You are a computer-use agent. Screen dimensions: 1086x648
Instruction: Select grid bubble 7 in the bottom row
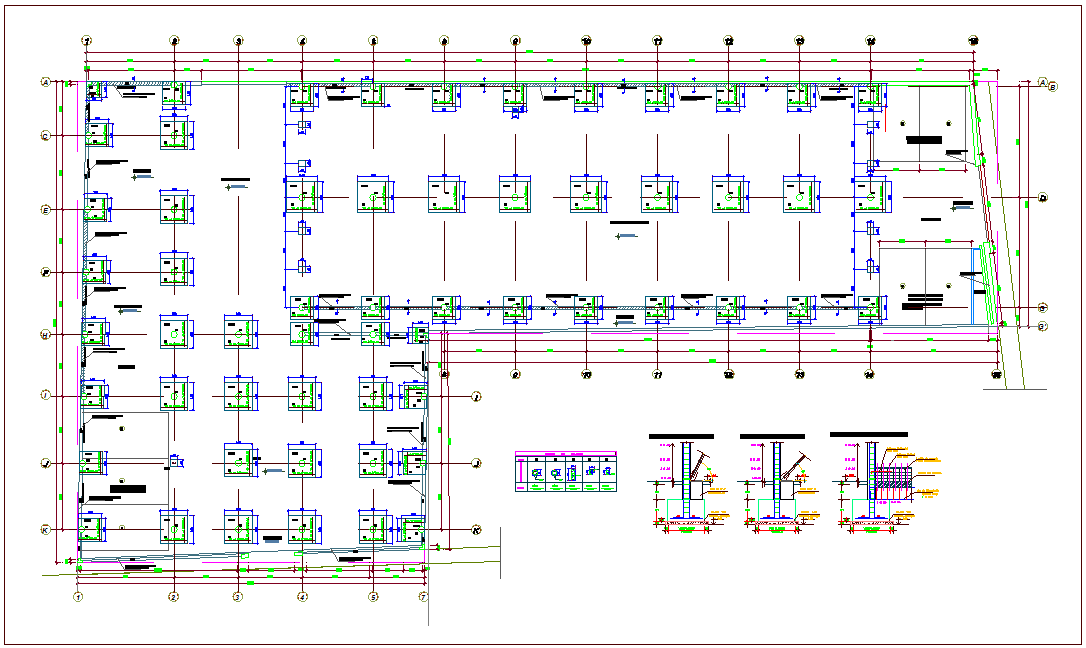pyautogui.click(x=423, y=597)
